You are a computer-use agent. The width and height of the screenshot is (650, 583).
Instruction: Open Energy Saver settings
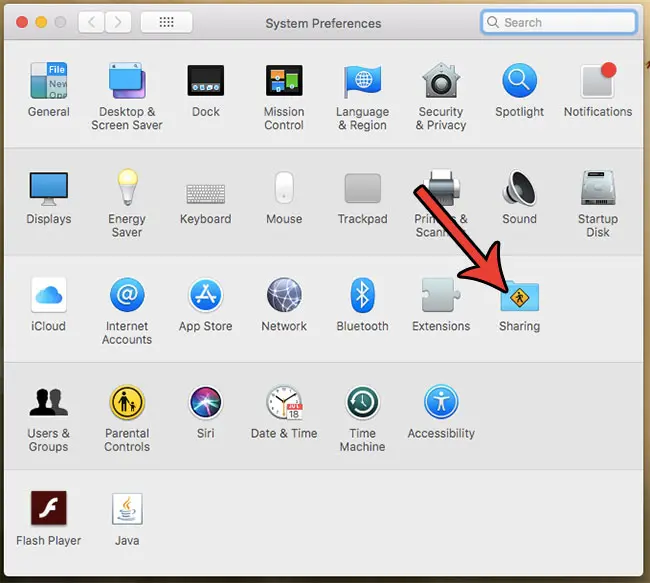pos(127,189)
